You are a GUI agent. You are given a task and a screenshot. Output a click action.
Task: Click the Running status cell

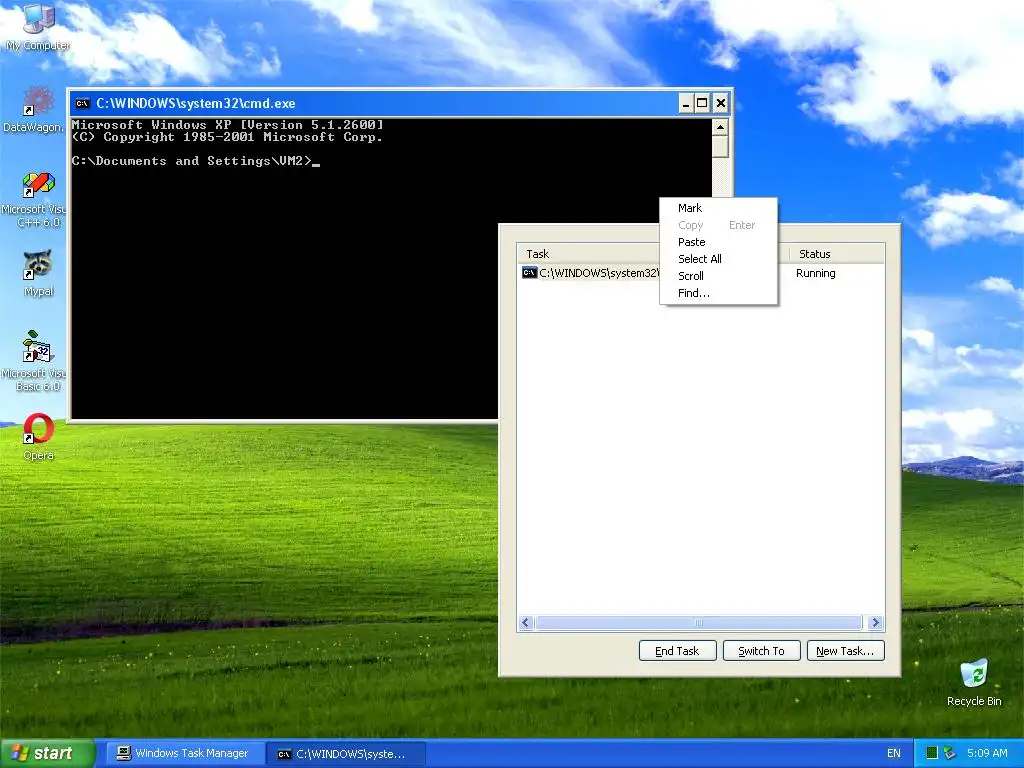pyautogui.click(x=815, y=273)
